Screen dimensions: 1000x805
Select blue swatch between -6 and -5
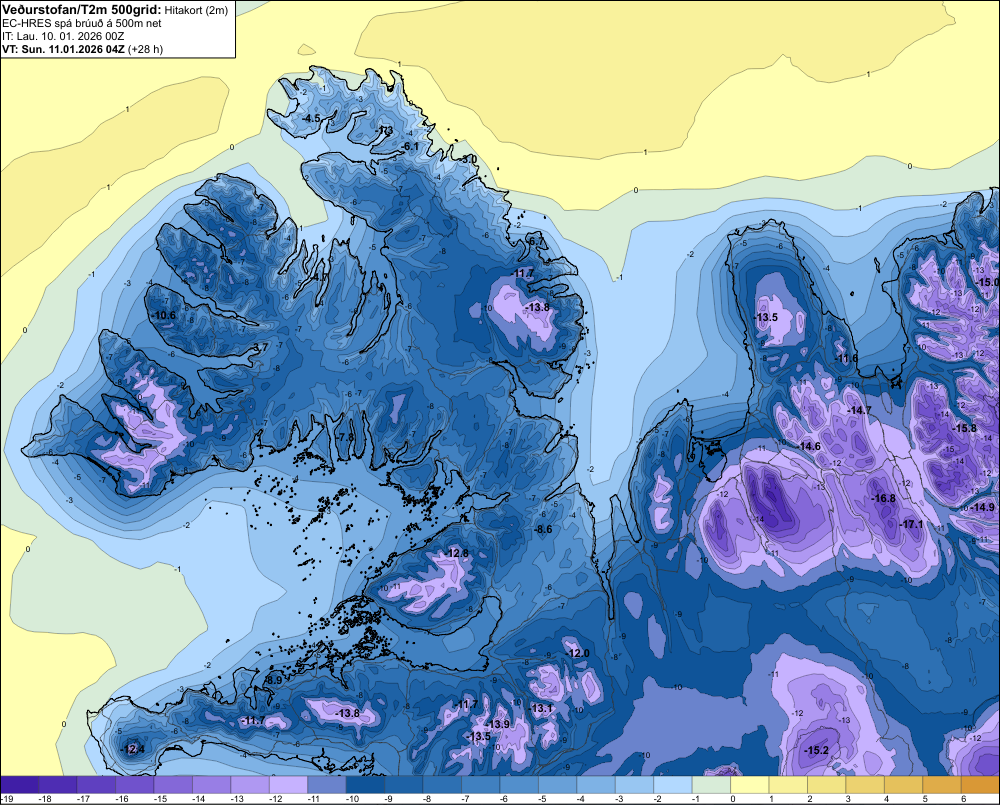pyautogui.click(x=519, y=785)
